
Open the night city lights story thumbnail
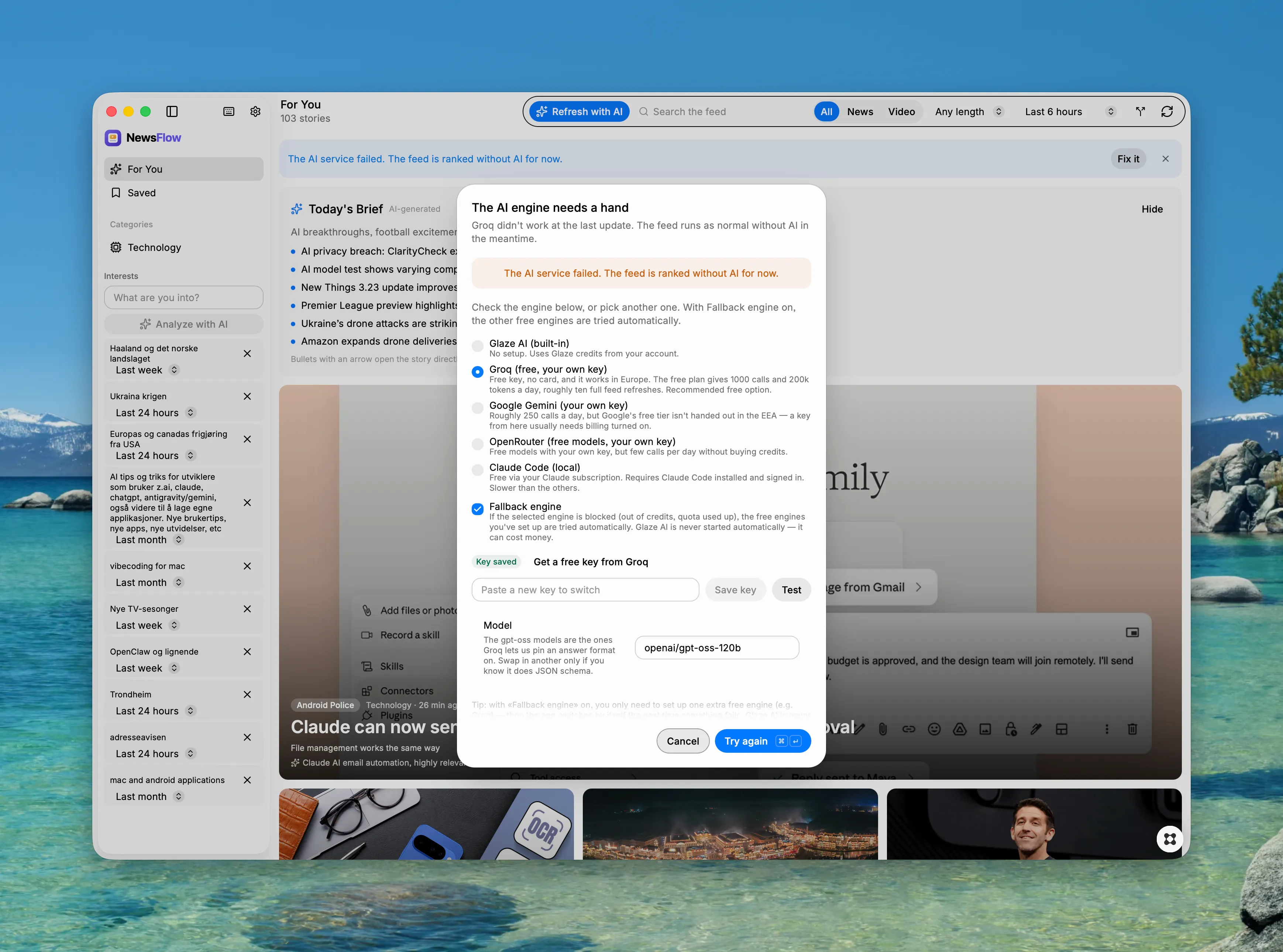pos(730,824)
